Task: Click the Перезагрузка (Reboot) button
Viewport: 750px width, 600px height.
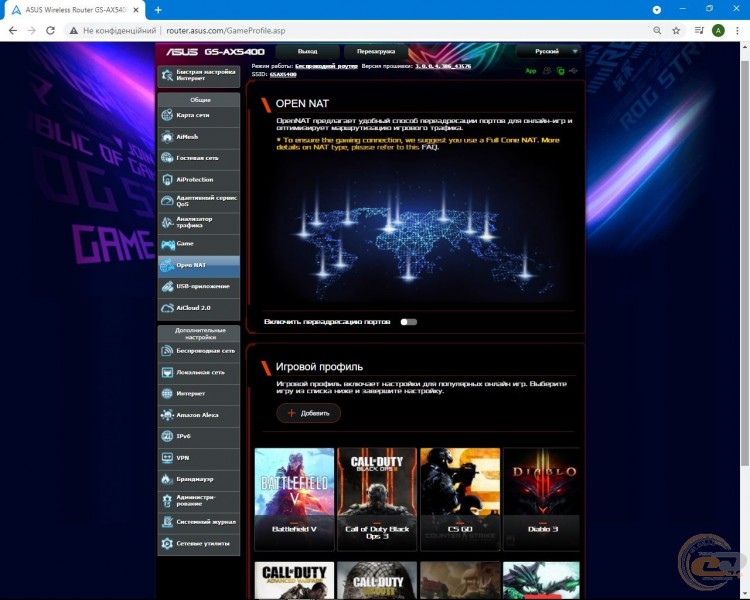Action: click(x=376, y=51)
